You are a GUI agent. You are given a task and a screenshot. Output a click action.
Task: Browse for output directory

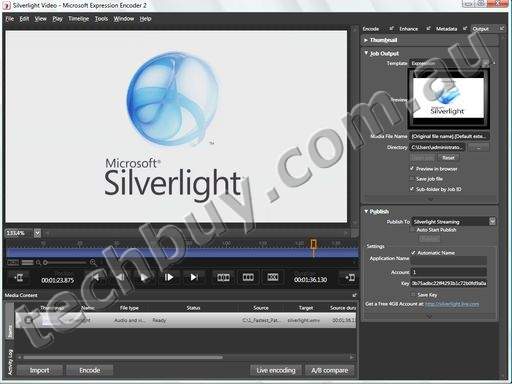coord(478,147)
